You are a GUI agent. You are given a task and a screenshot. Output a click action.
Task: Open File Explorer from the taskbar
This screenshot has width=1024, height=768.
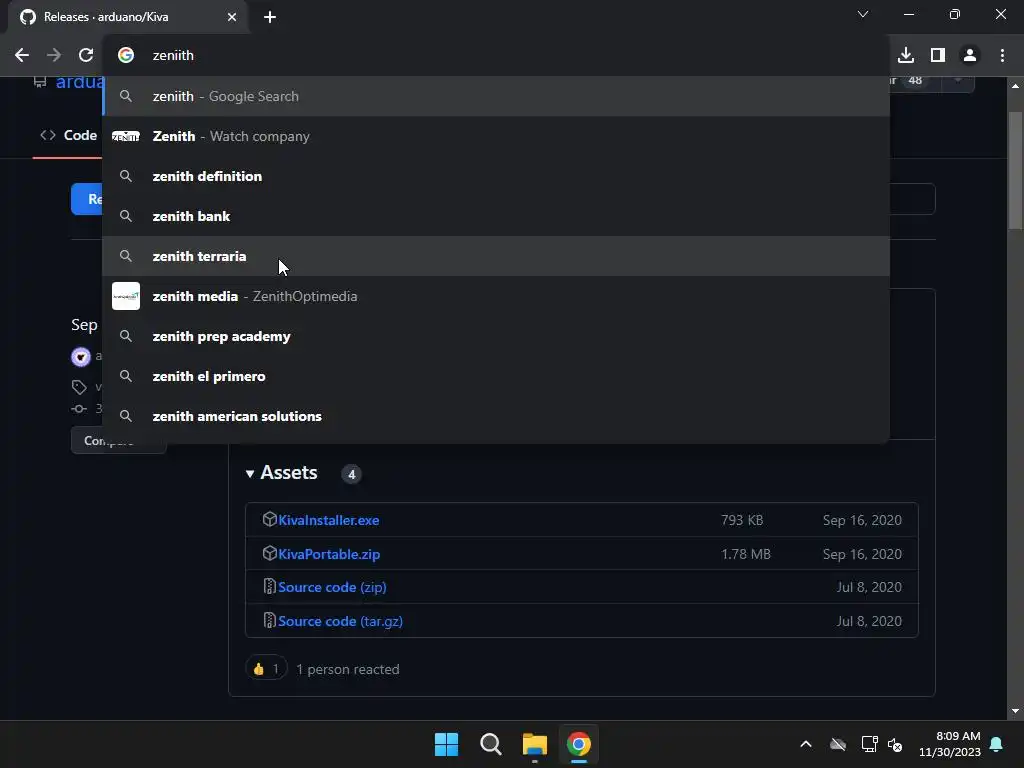click(535, 744)
